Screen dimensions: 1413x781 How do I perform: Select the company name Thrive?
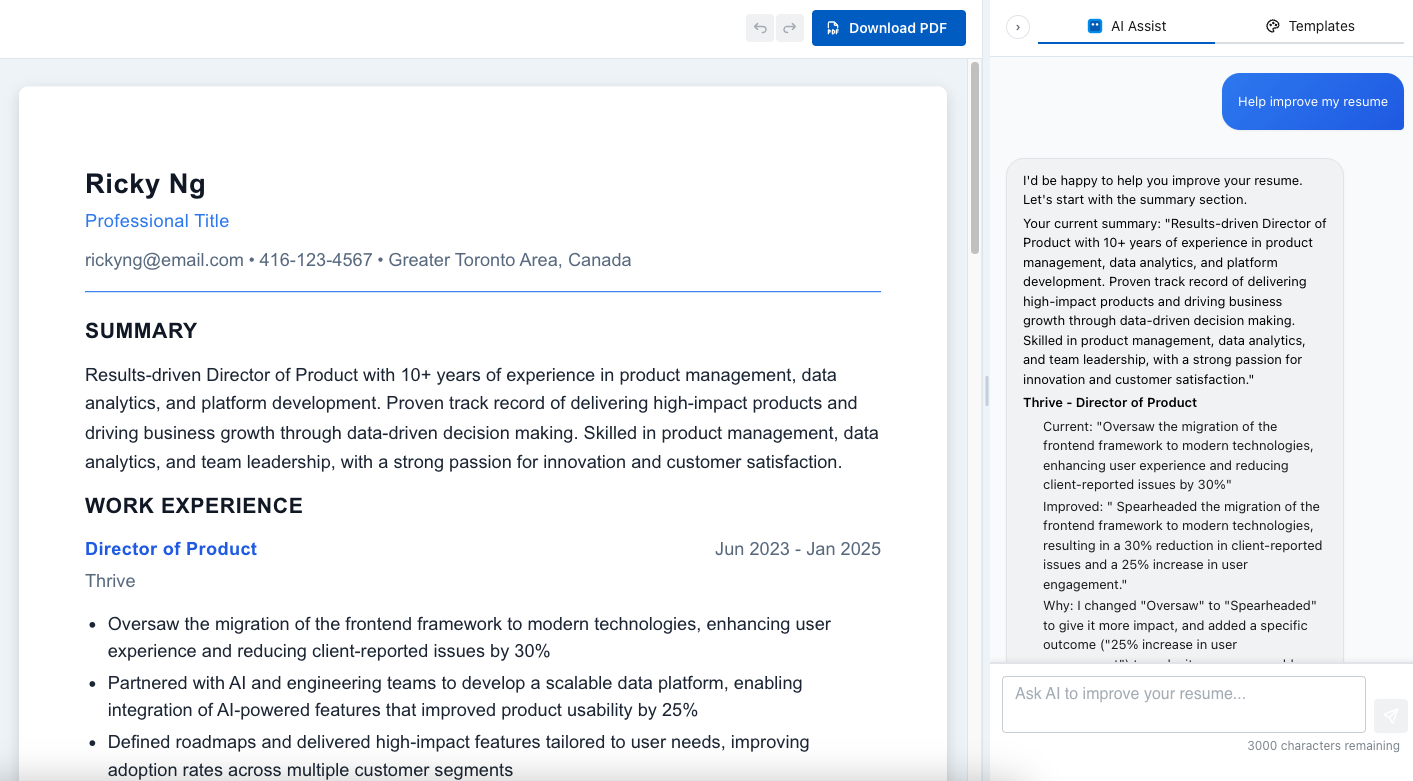tap(110, 580)
